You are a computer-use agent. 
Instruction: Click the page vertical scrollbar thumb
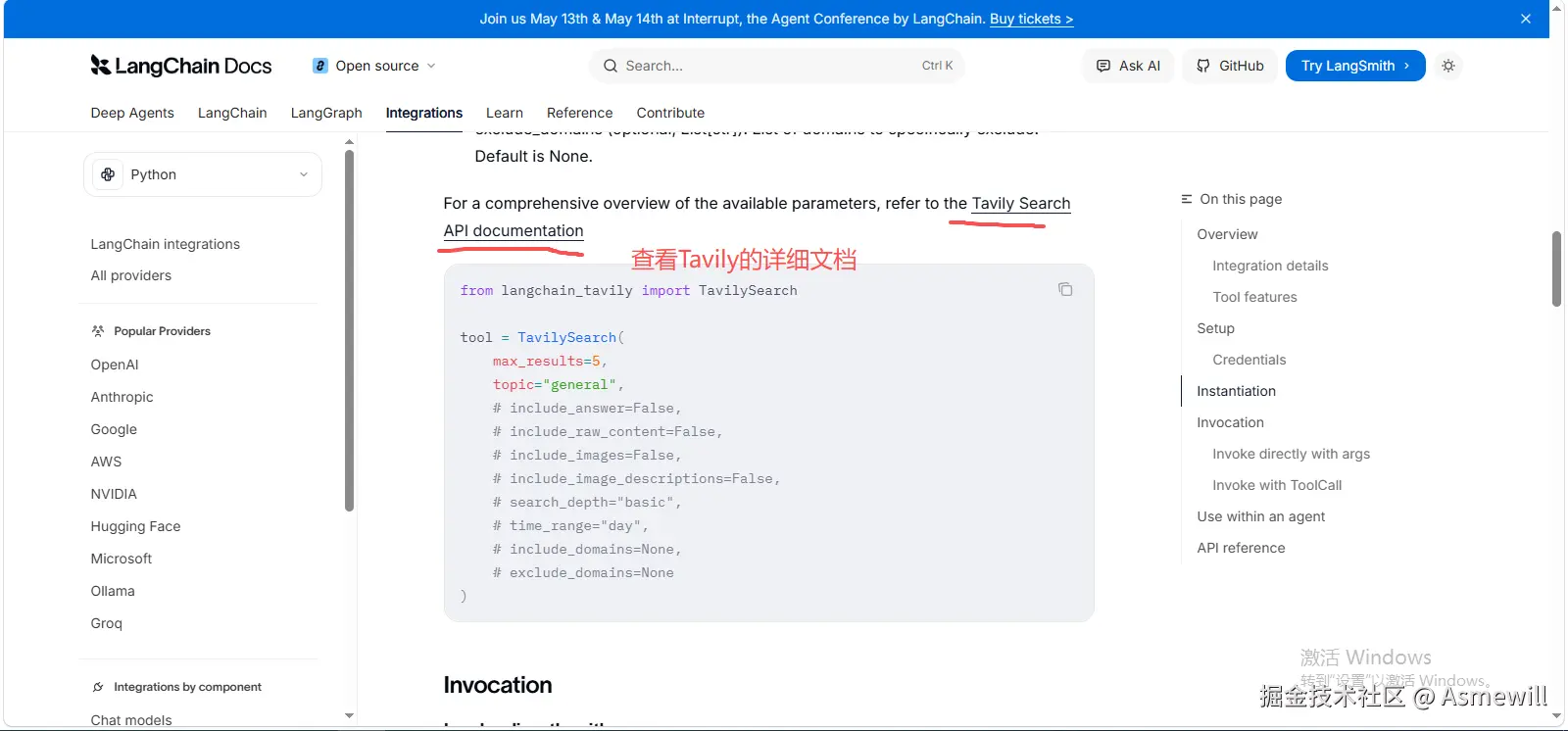(x=1556, y=268)
